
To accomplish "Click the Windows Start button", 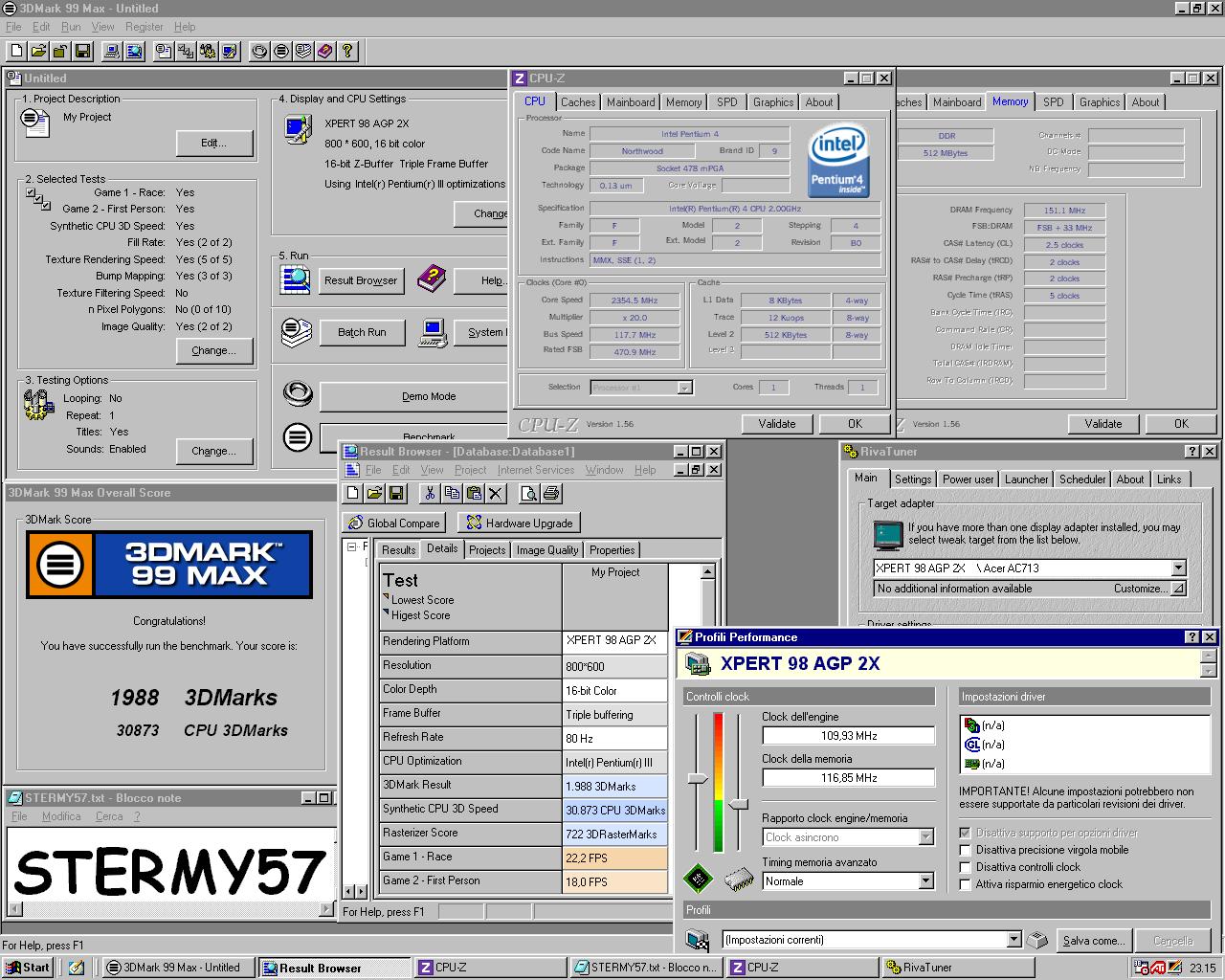I will pyautogui.click(x=27, y=968).
